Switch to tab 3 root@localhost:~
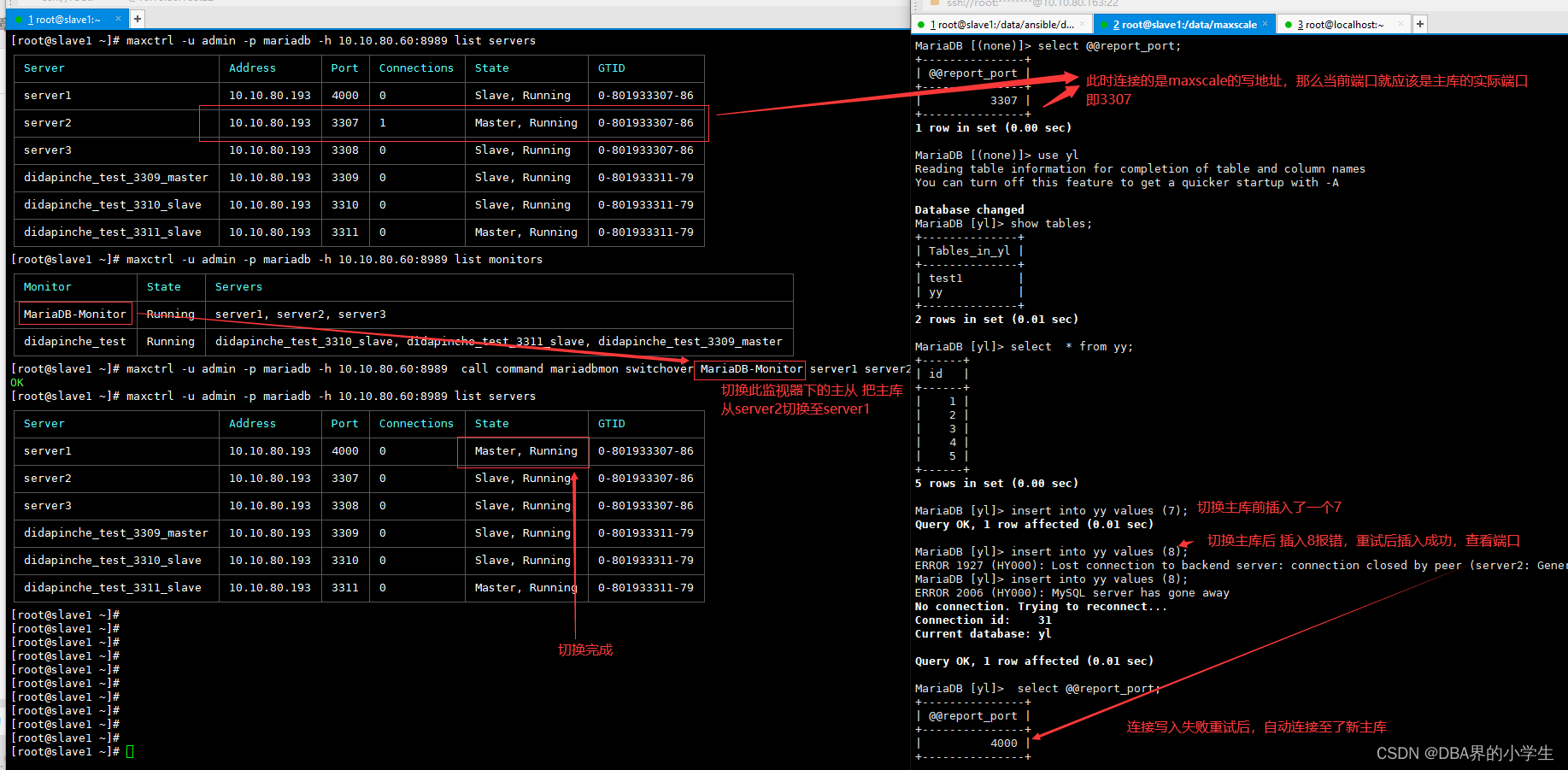 coord(1343,25)
